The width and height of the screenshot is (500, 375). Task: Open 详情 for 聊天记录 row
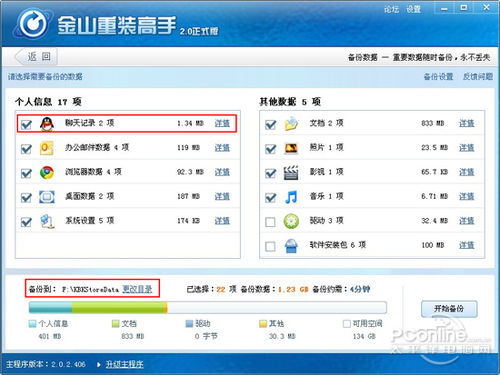222,123
